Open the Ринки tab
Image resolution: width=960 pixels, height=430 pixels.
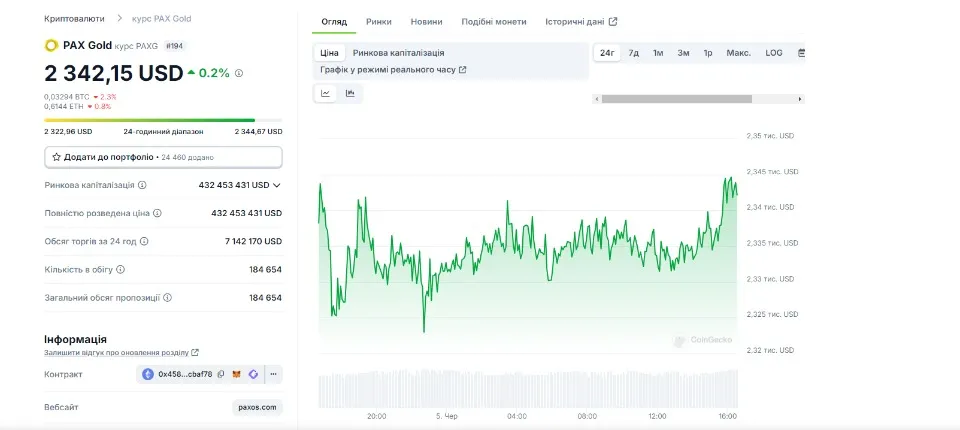point(379,21)
